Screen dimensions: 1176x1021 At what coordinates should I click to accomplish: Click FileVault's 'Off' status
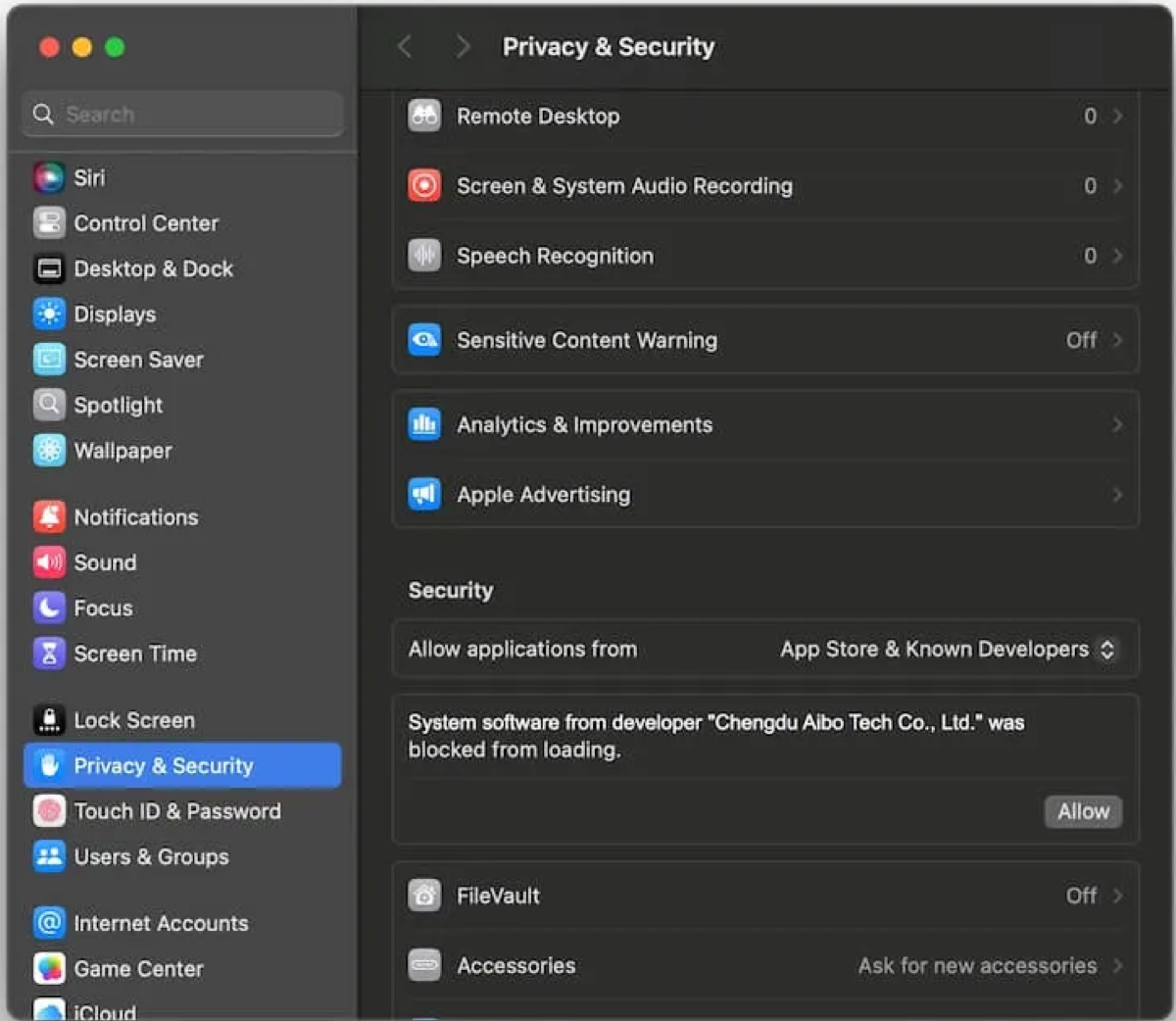(x=1081, y=895)
